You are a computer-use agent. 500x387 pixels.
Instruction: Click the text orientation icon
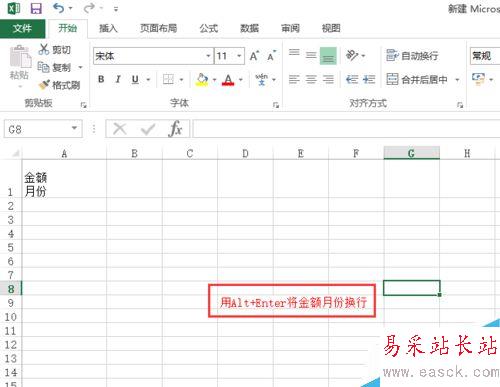(x=352, y=55)
